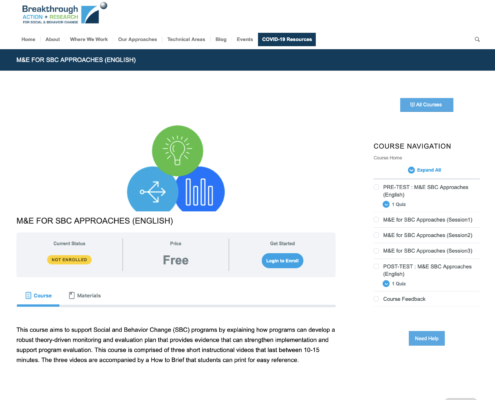
Task: Click the Breakthrough Action Research logo
Action: point(64,13)
